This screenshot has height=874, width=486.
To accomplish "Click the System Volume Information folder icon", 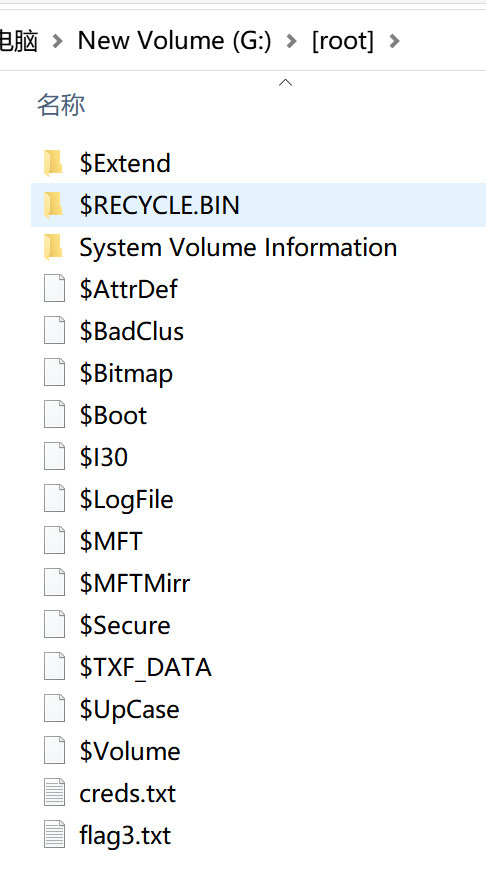I will click(x=54, y=247).
